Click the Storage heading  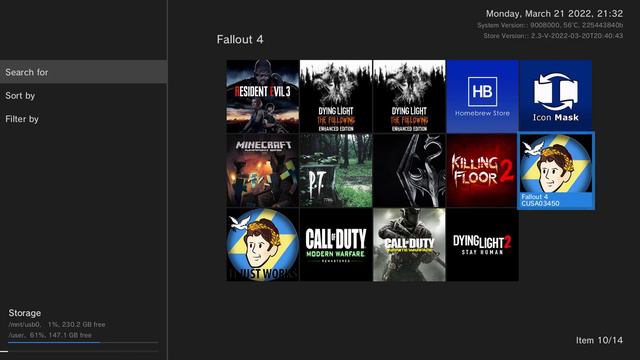(x=24, y=313)
